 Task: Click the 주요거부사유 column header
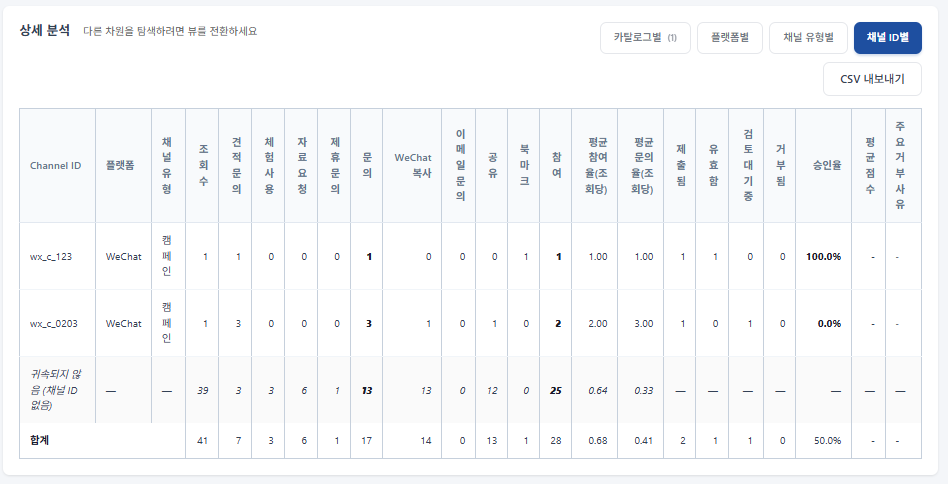click(x=900, y=165)
